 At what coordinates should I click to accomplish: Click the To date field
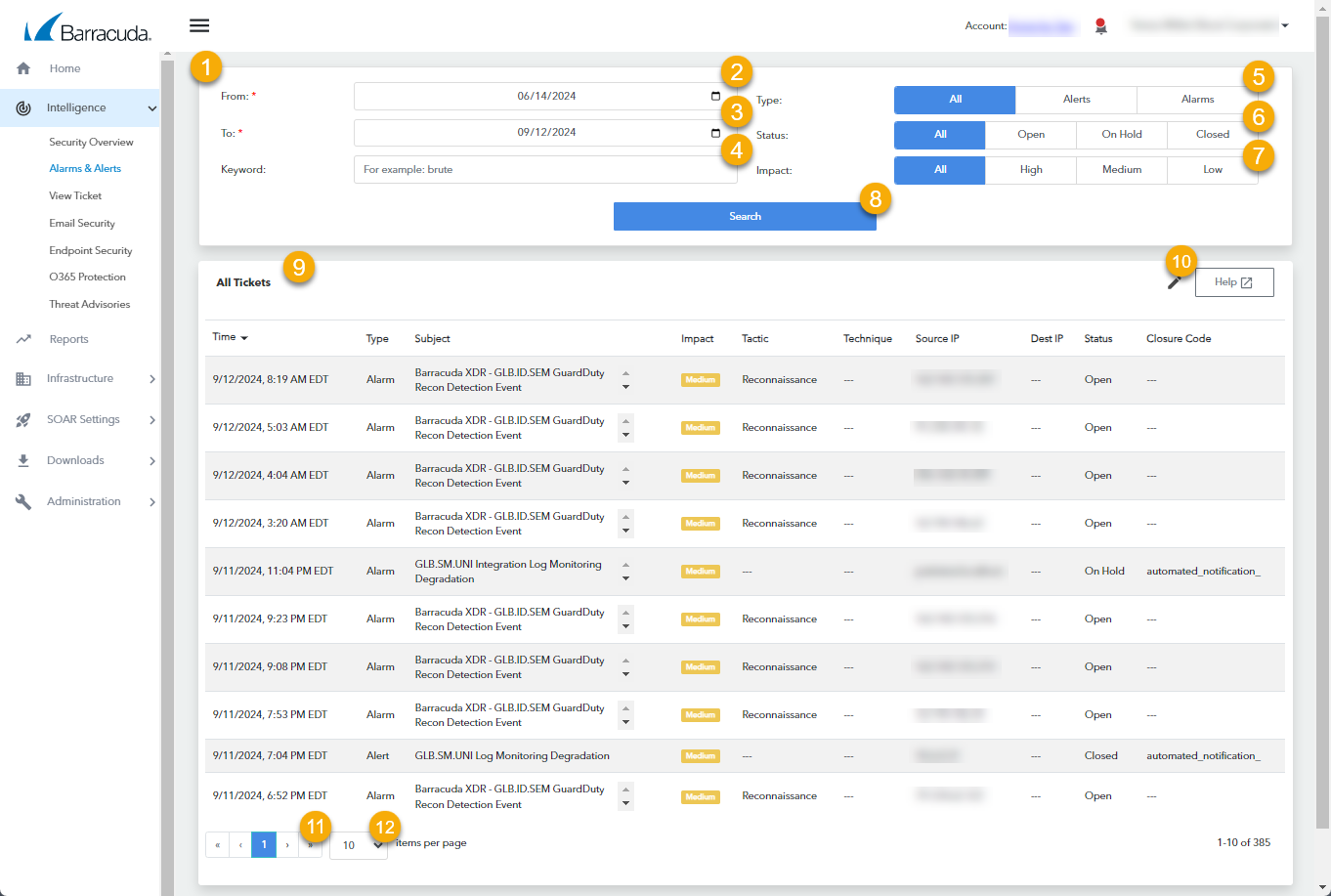pyautogui.click(x=545, y=133)
